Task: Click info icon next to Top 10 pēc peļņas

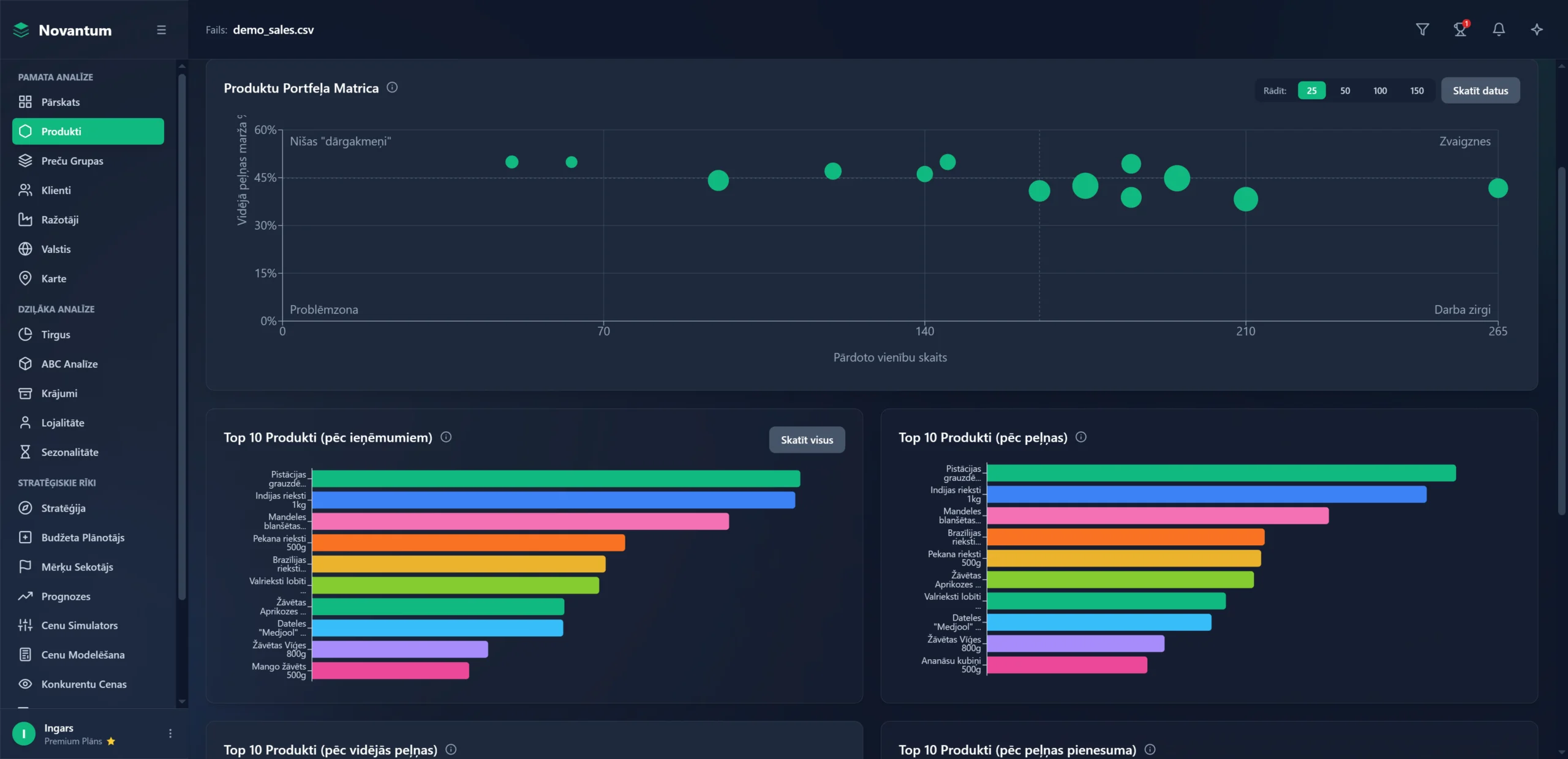Action: 1081,437
